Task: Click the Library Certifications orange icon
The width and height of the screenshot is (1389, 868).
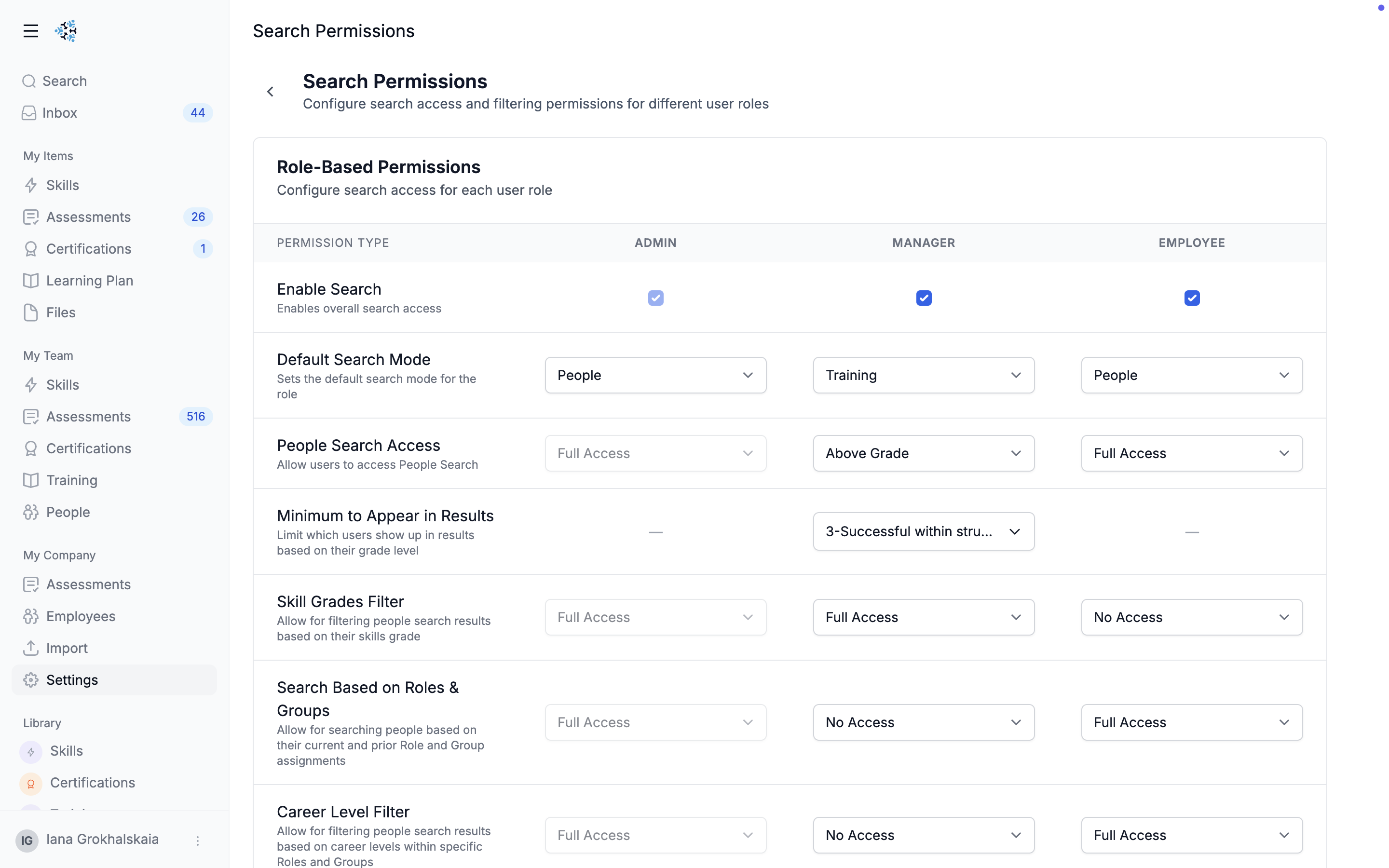Action: pos(31,783)
